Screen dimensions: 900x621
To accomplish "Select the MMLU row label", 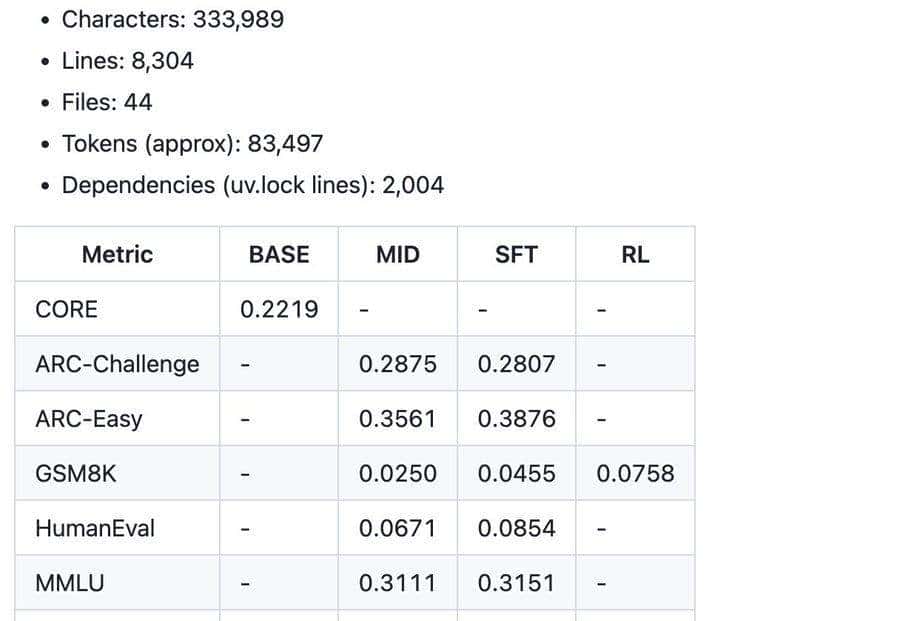I will click(x=69, y=583).
